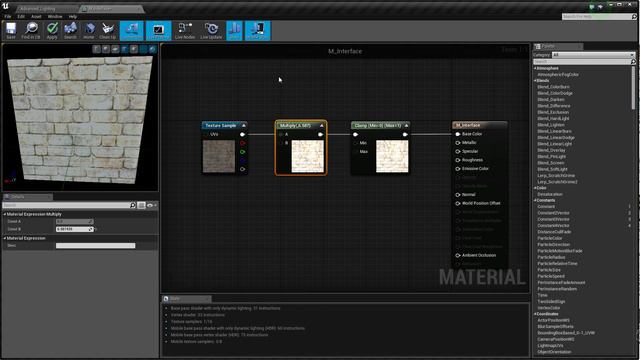The image size is (640, 360).
Task: Open the Window menu
Action: click(x=55, y=17)
